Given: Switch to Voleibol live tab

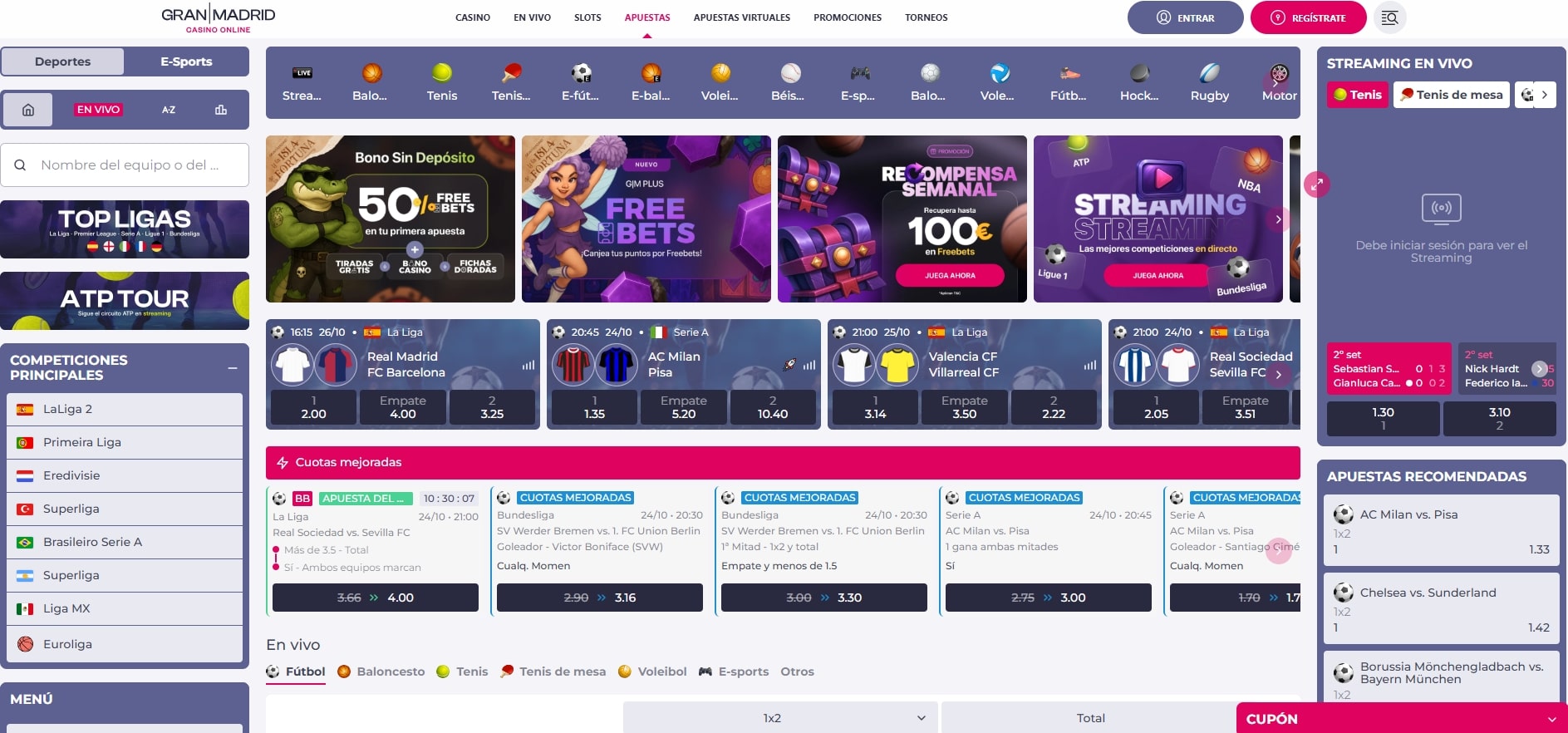Looking at the screenshot, I should (x=652, y=672).
